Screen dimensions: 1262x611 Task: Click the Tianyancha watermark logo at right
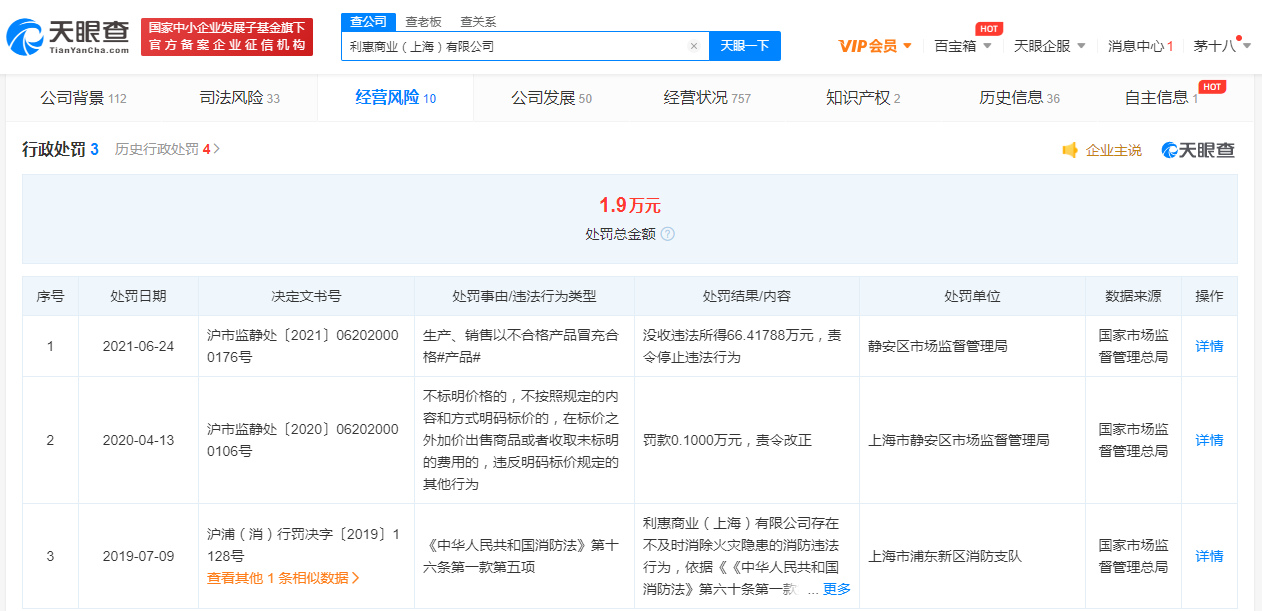pos(1198,150)
